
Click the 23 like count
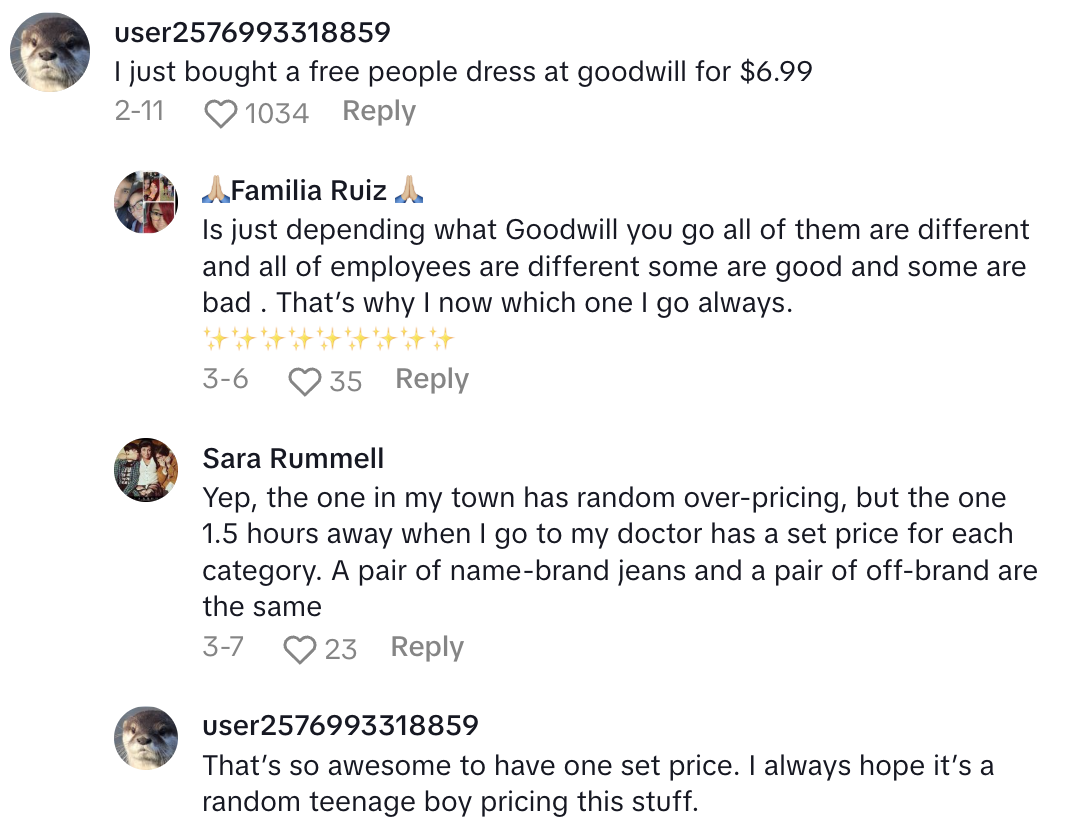point(341,650)
